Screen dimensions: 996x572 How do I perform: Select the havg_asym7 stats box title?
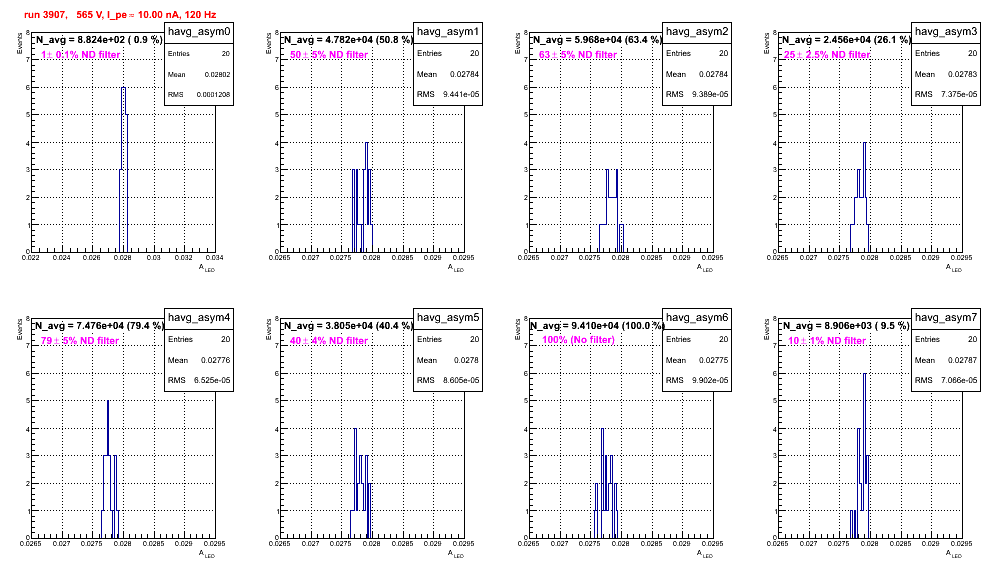click(x=946, y=318)
